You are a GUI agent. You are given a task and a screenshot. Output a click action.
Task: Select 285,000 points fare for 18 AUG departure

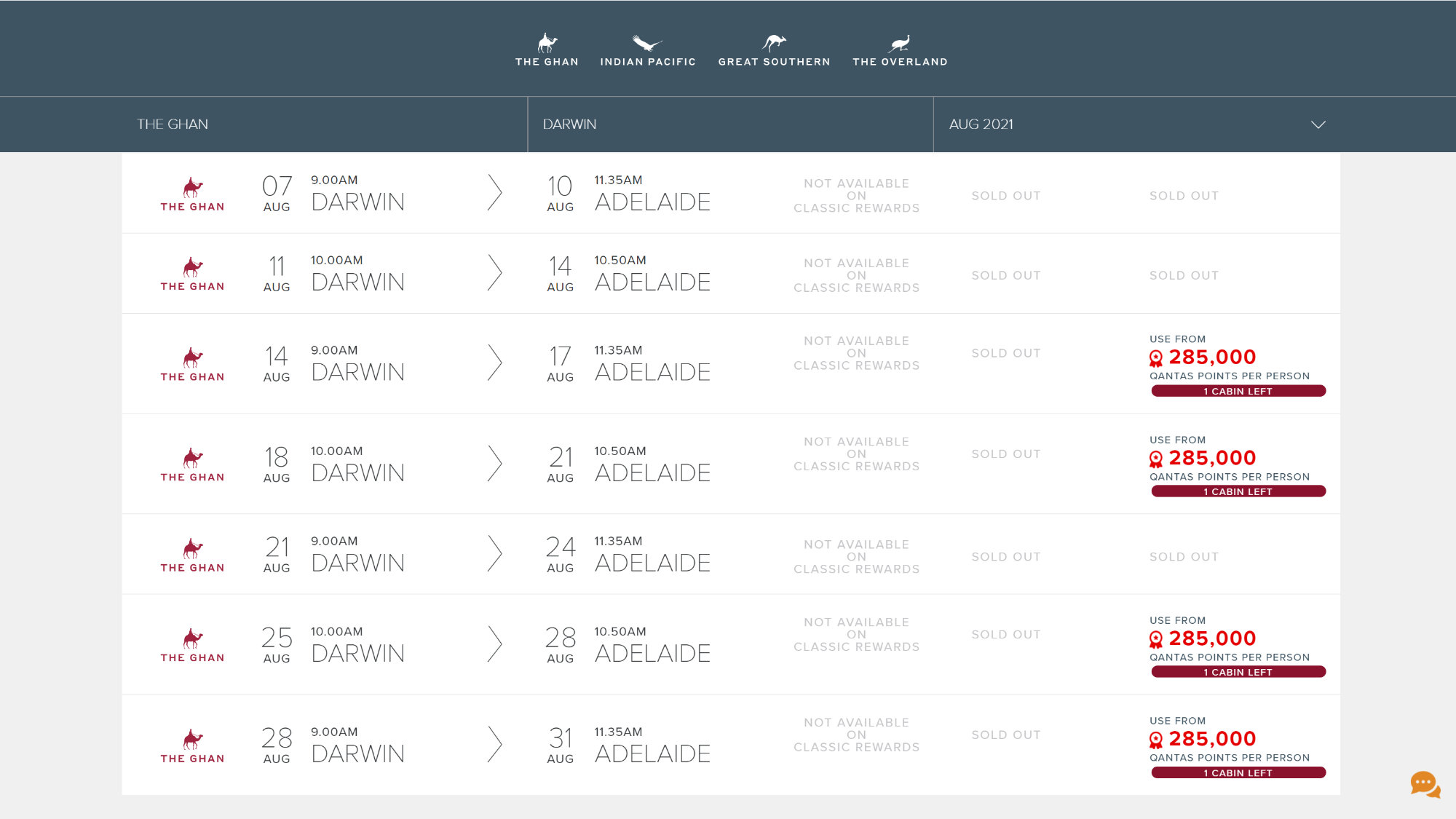[1212, 458]
